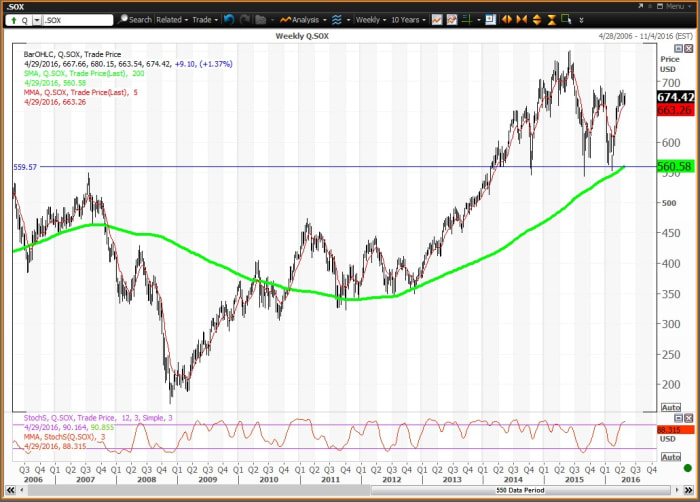700x502 pixels.
Task: Click the Search button in the toolbar
Action: [x=135, y=19]
